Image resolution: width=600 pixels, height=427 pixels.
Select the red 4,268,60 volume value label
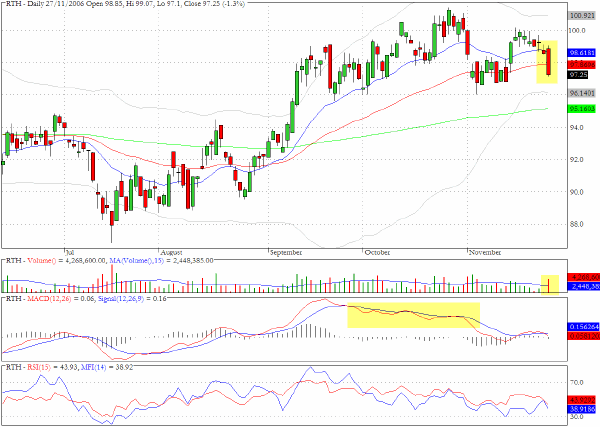(584, 277)
